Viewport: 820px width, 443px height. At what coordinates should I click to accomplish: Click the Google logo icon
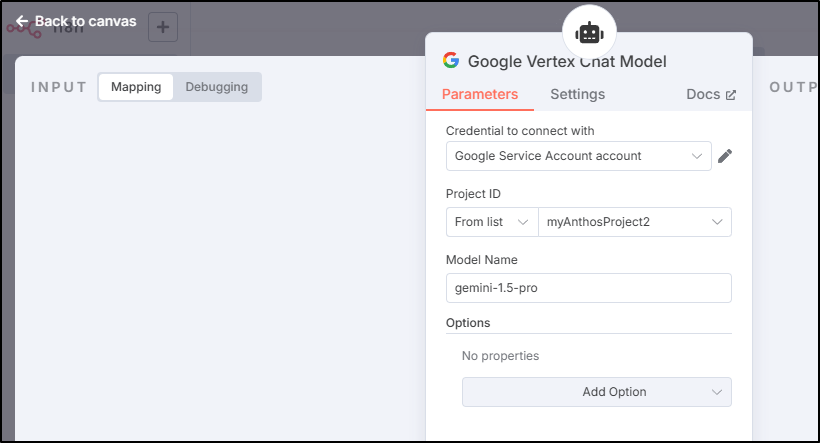pyautogui.click(x=451, y=61)
